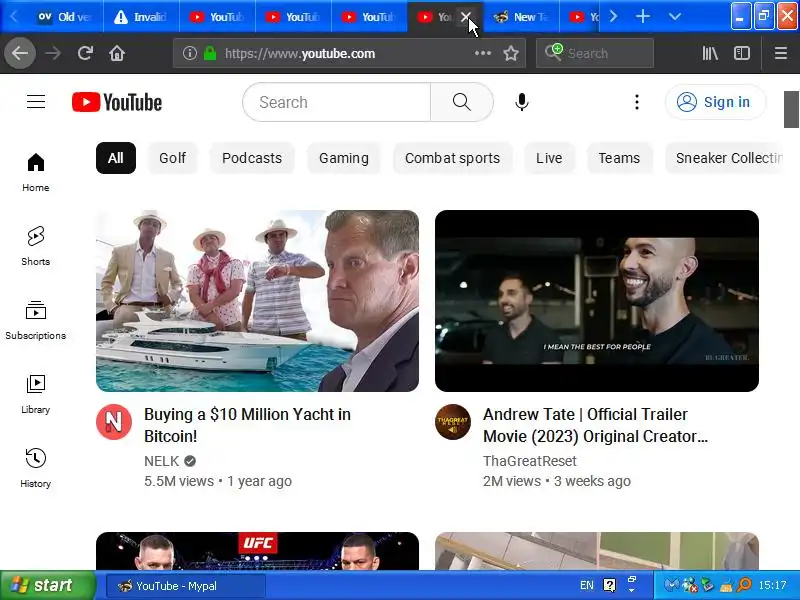Open the Andrew Tate trailer thumbnail

[596, 301]
